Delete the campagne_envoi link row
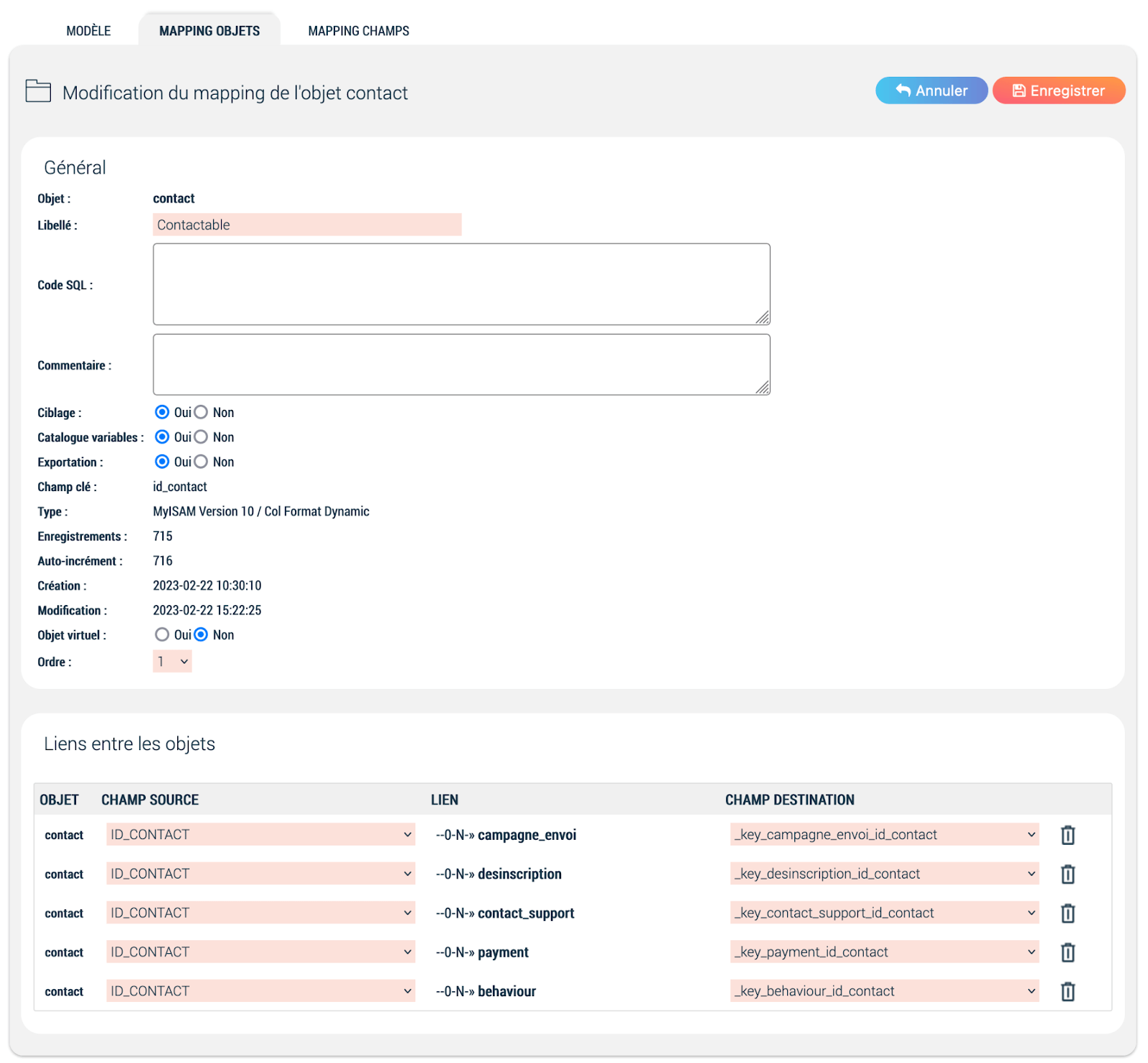This screenshot has height=1063, width=1148. (x=1068, y=835)
